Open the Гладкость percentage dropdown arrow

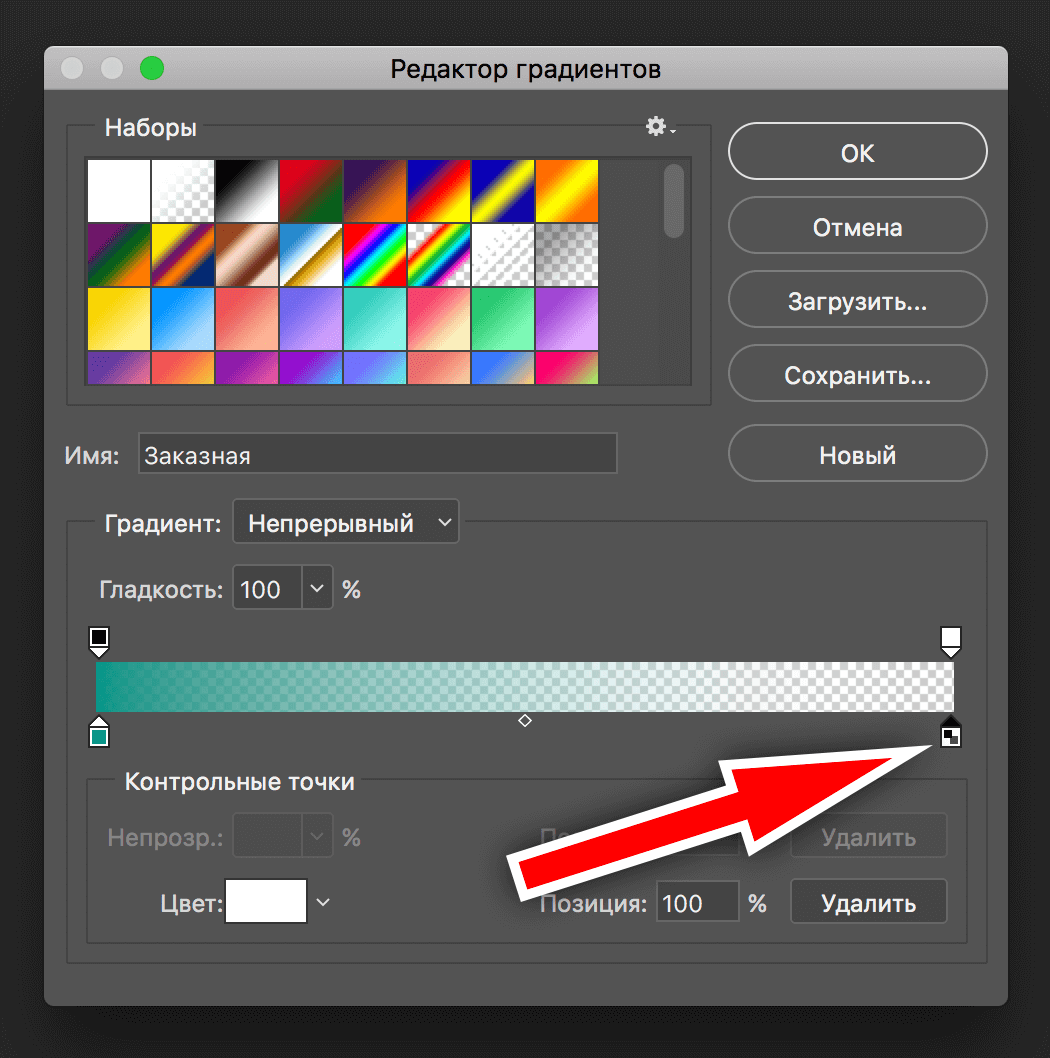pos(317,589)
